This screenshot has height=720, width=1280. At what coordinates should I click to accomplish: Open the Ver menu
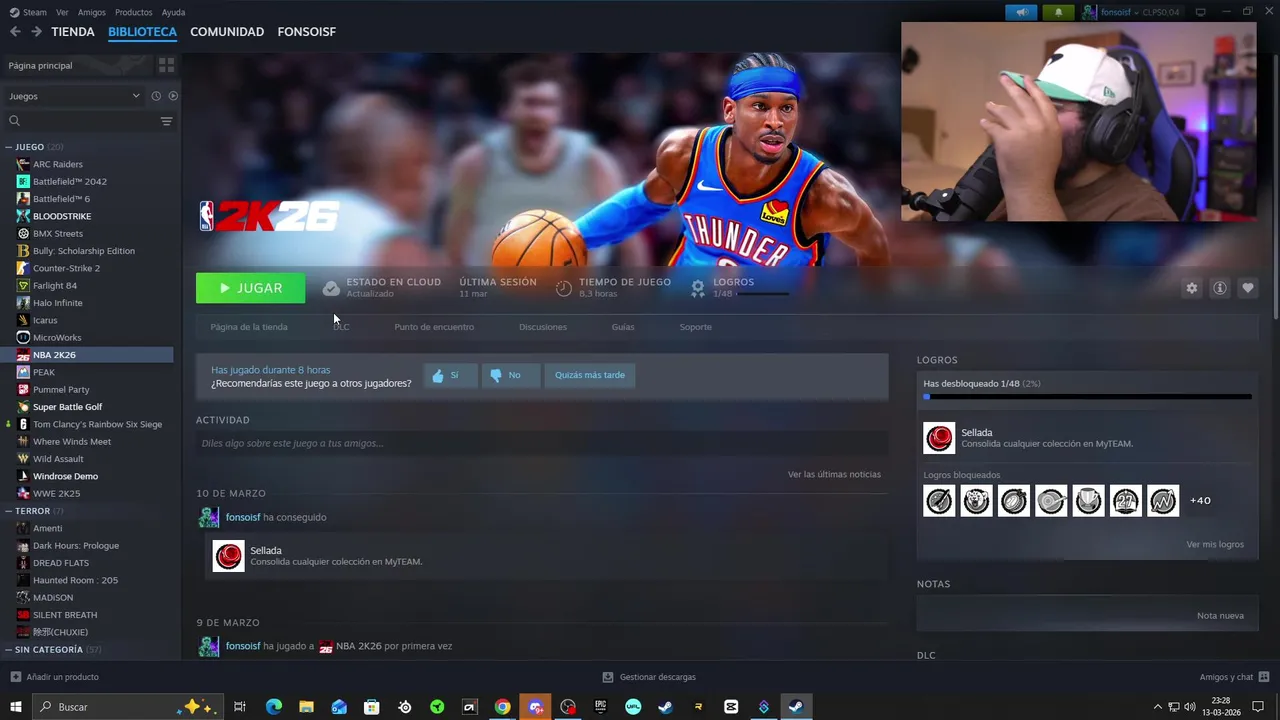[62, 12]
